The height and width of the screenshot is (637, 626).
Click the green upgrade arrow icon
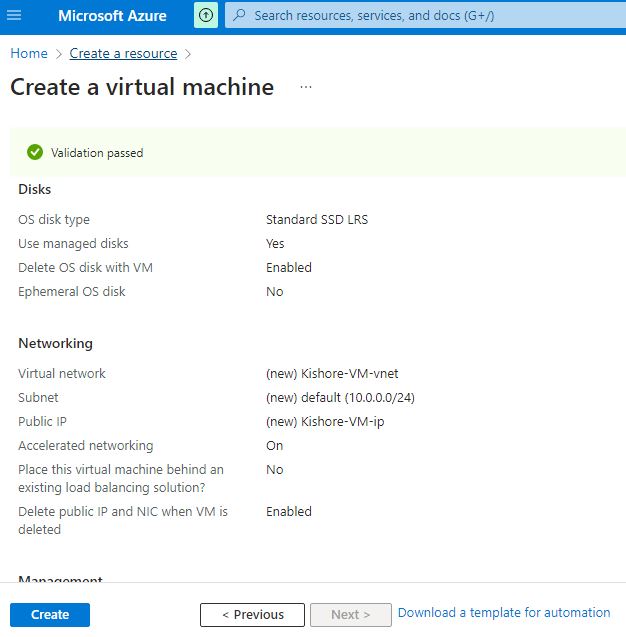click(x=205, y=16)
